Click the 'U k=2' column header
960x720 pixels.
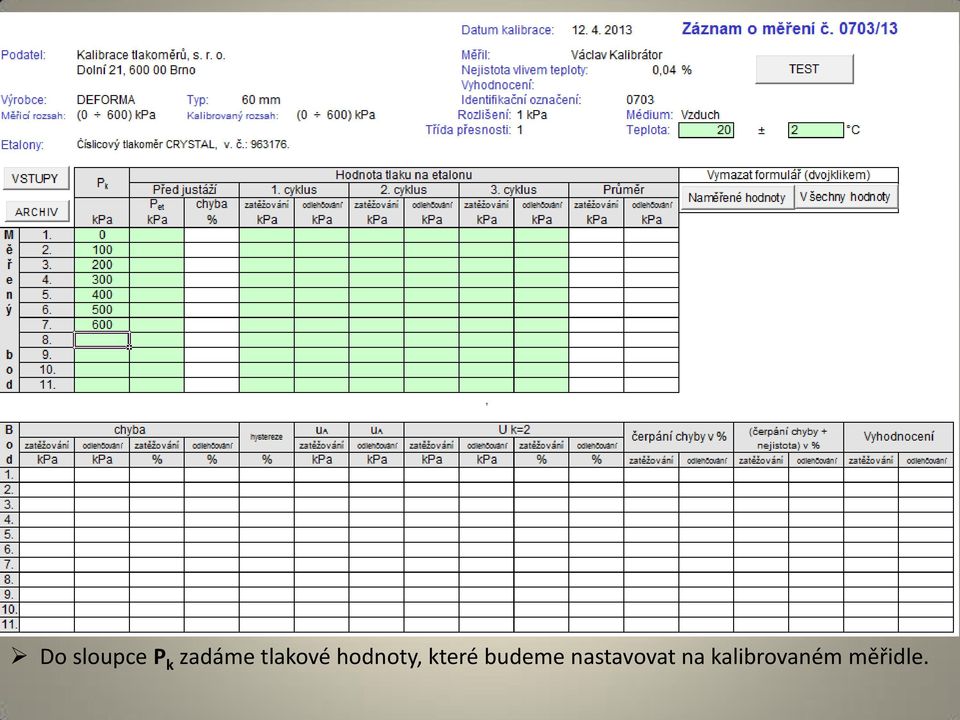point(514,430)
